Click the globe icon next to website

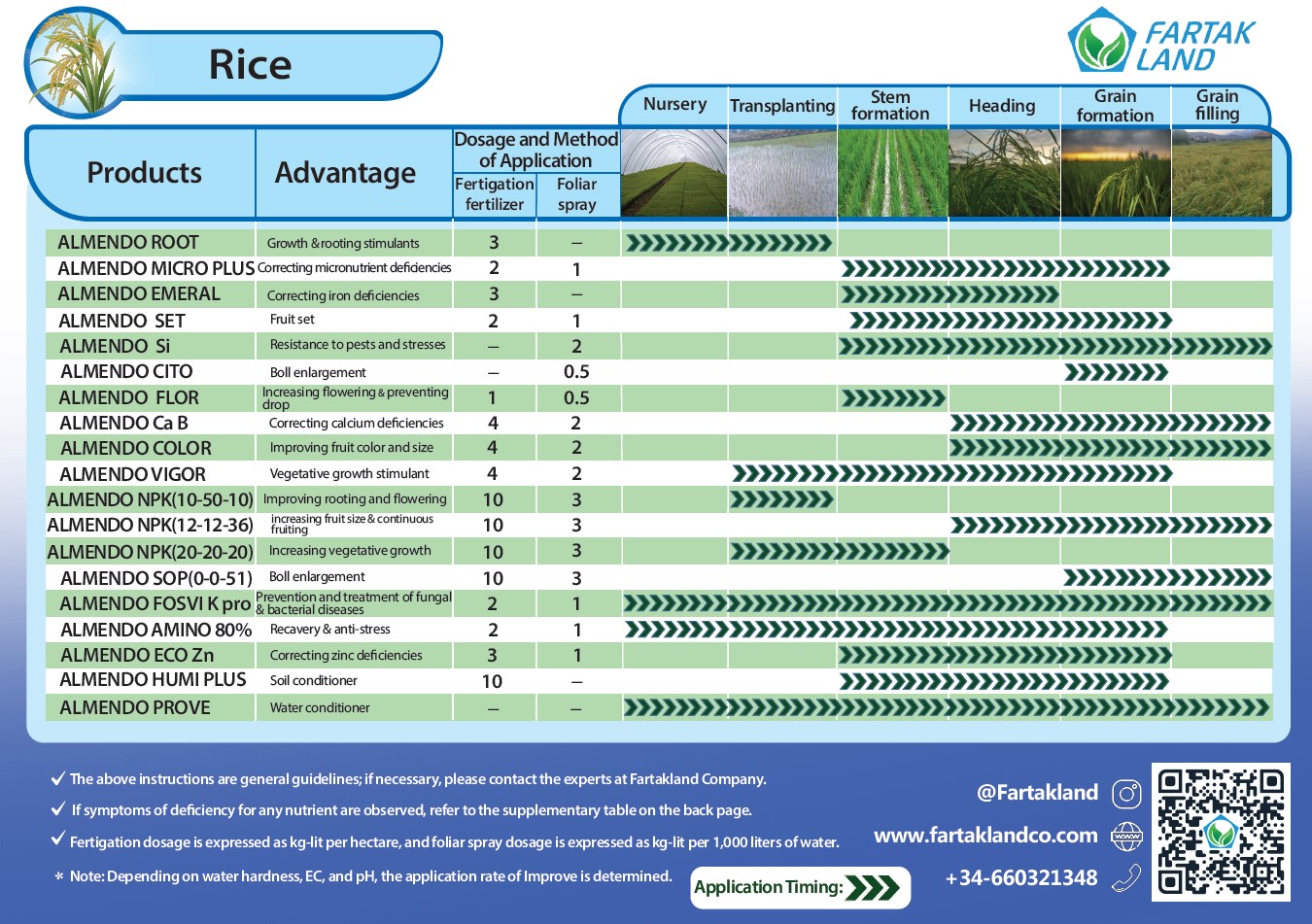[1126, 836]
